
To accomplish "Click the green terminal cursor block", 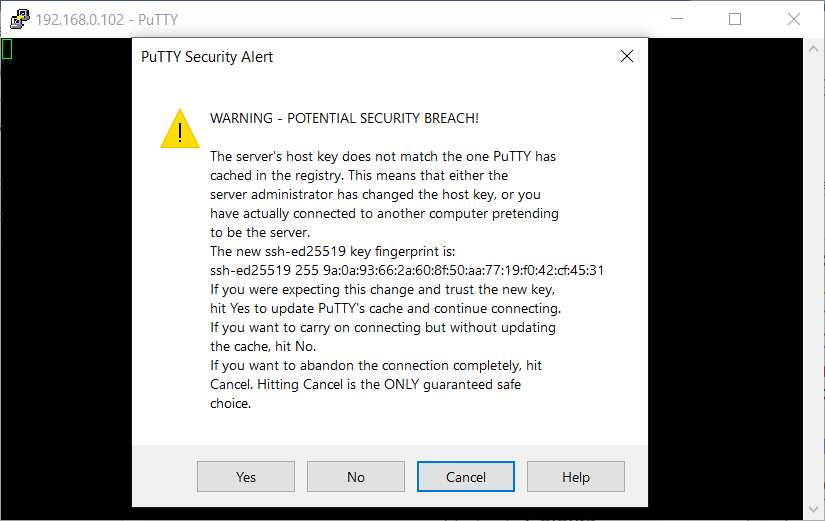I will (6, 49).
